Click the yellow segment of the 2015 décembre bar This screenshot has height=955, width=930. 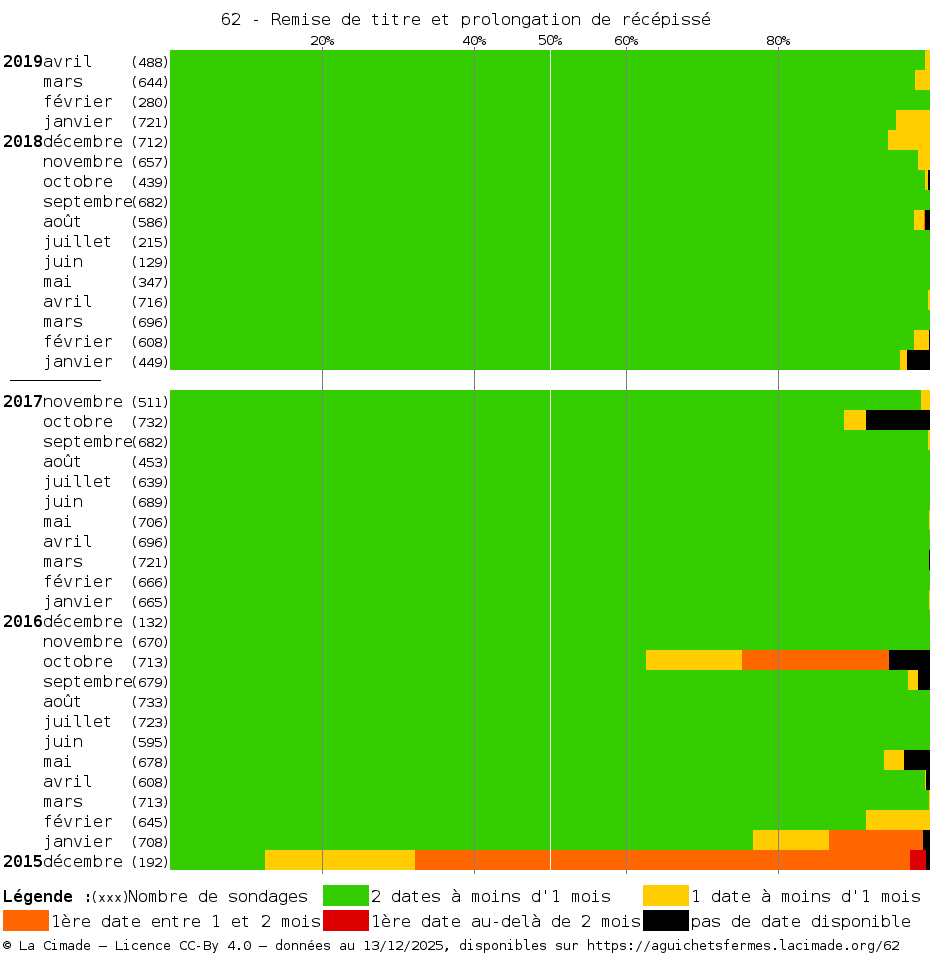[340, 860]
